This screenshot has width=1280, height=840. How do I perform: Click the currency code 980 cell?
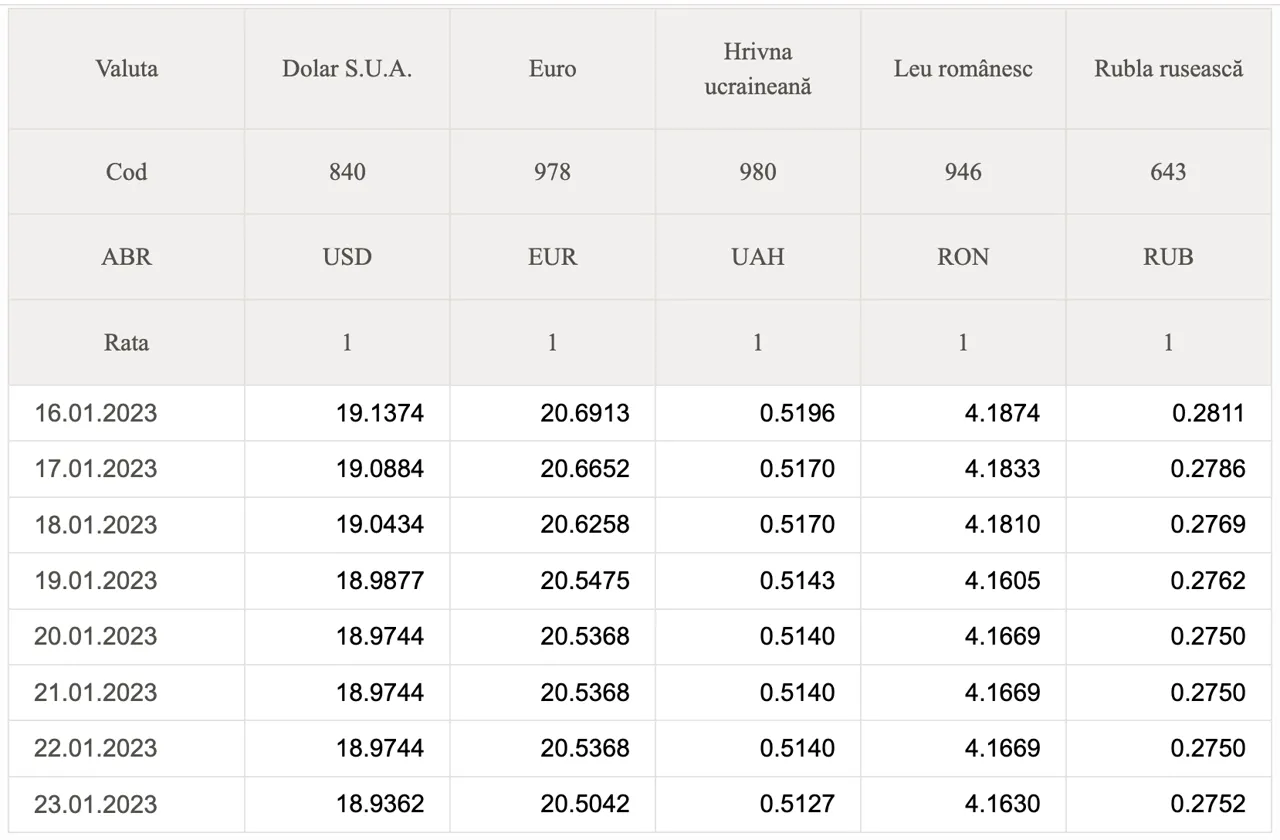click(x=757, y=172)
